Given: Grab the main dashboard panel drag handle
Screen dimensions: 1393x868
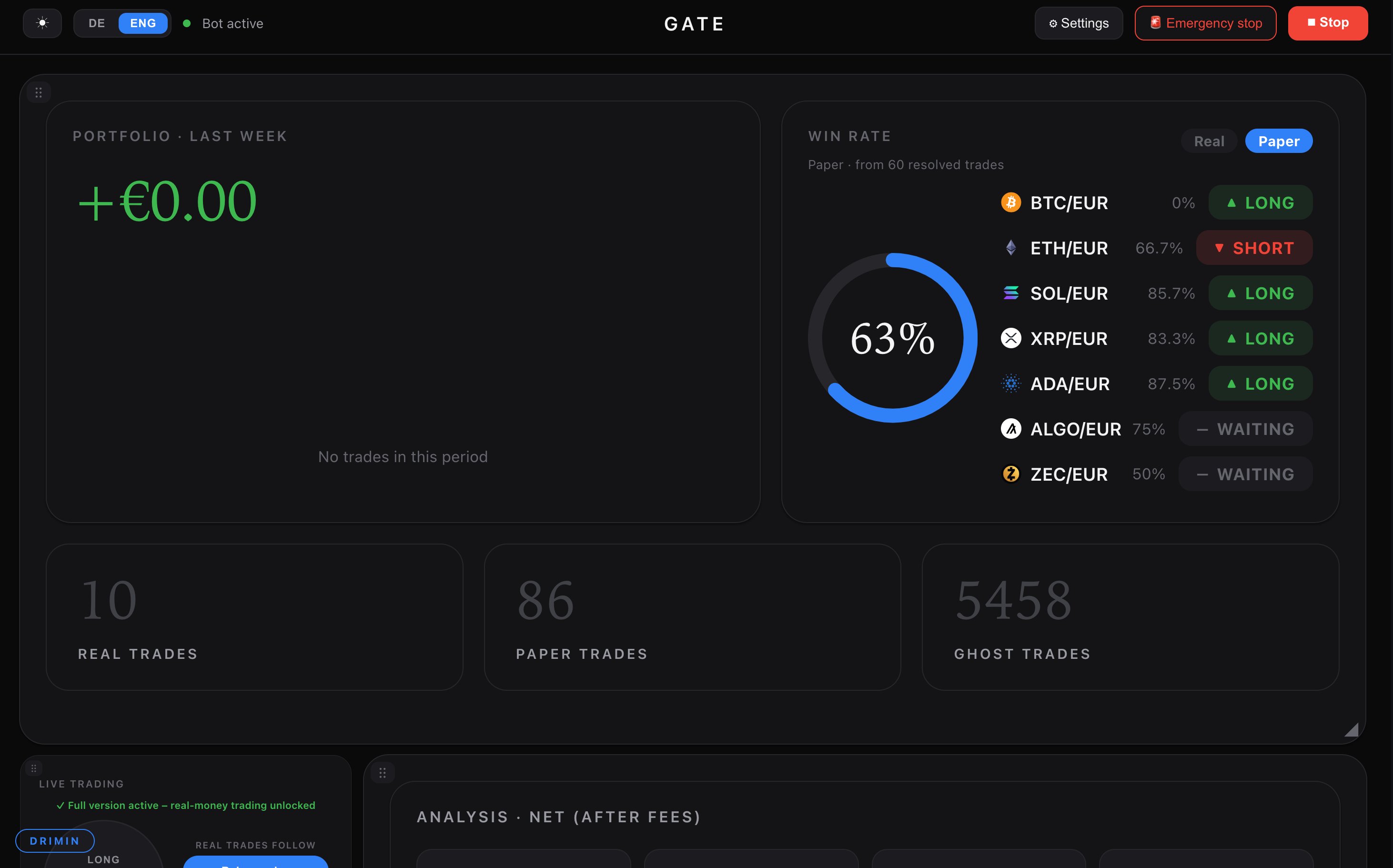Looking at the screenshot, I should pyautogui.click(x=39, y=92).
